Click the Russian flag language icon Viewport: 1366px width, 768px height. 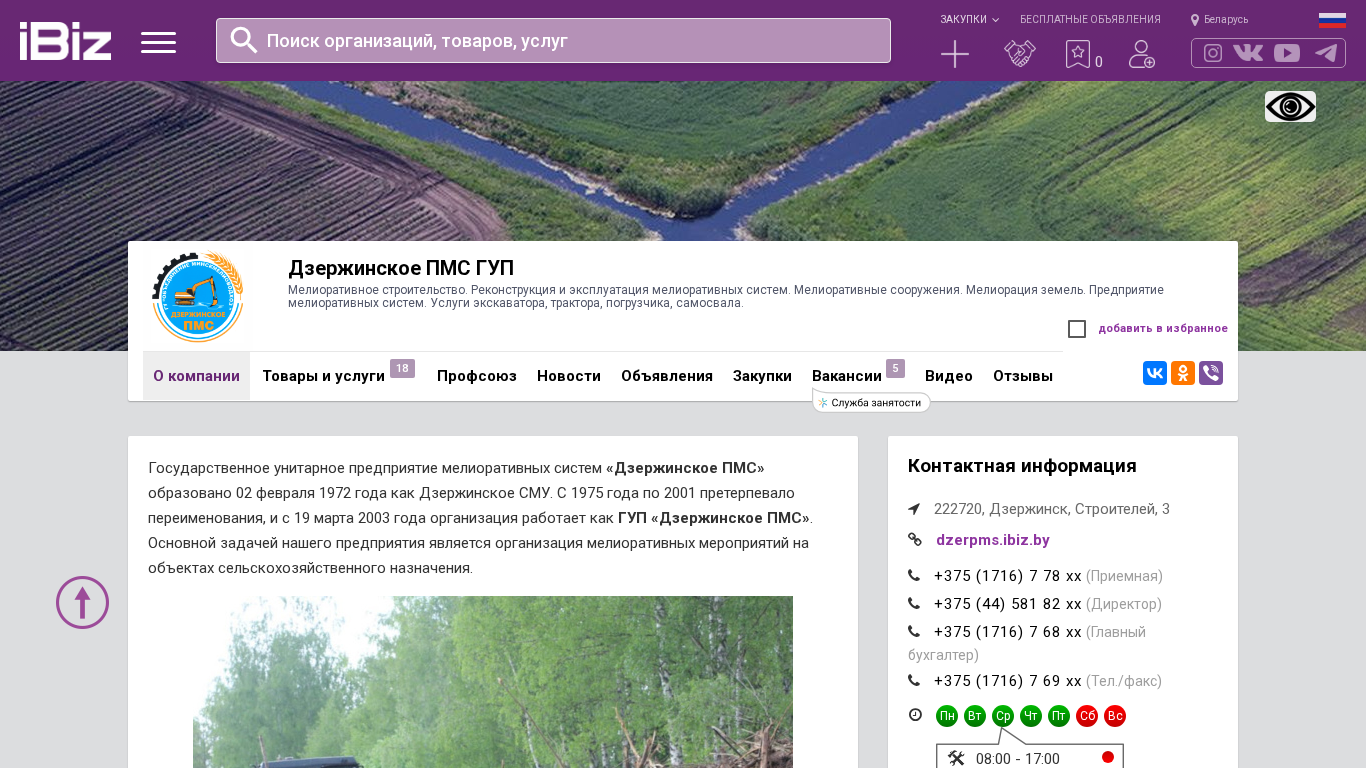pyautogui.click(x=1332, y=20)
